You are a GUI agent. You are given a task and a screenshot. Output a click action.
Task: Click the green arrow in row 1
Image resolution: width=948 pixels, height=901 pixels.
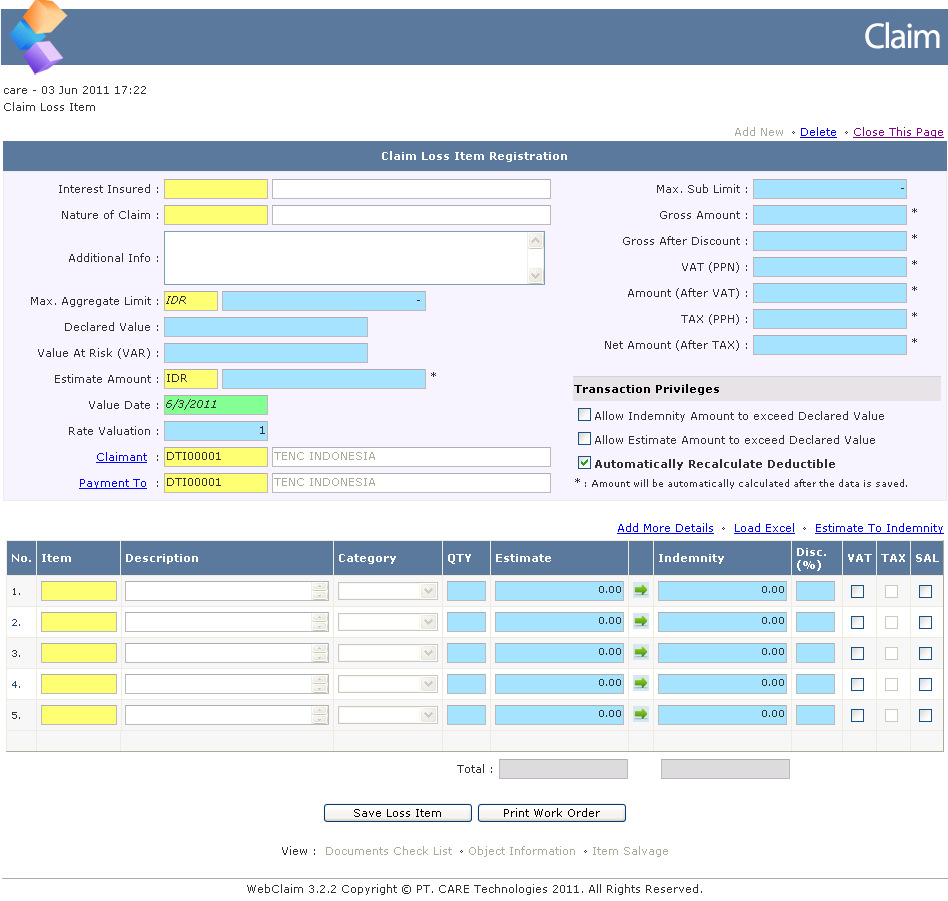[641, 591]
